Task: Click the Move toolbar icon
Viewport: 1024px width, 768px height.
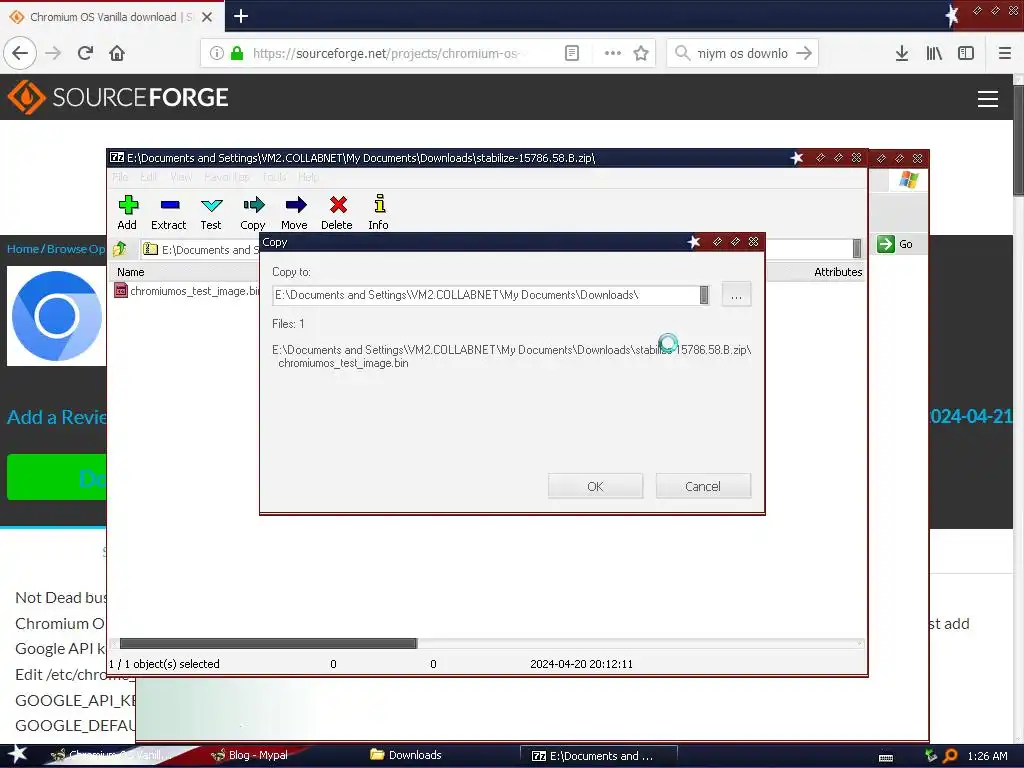Action: point(295,212)
